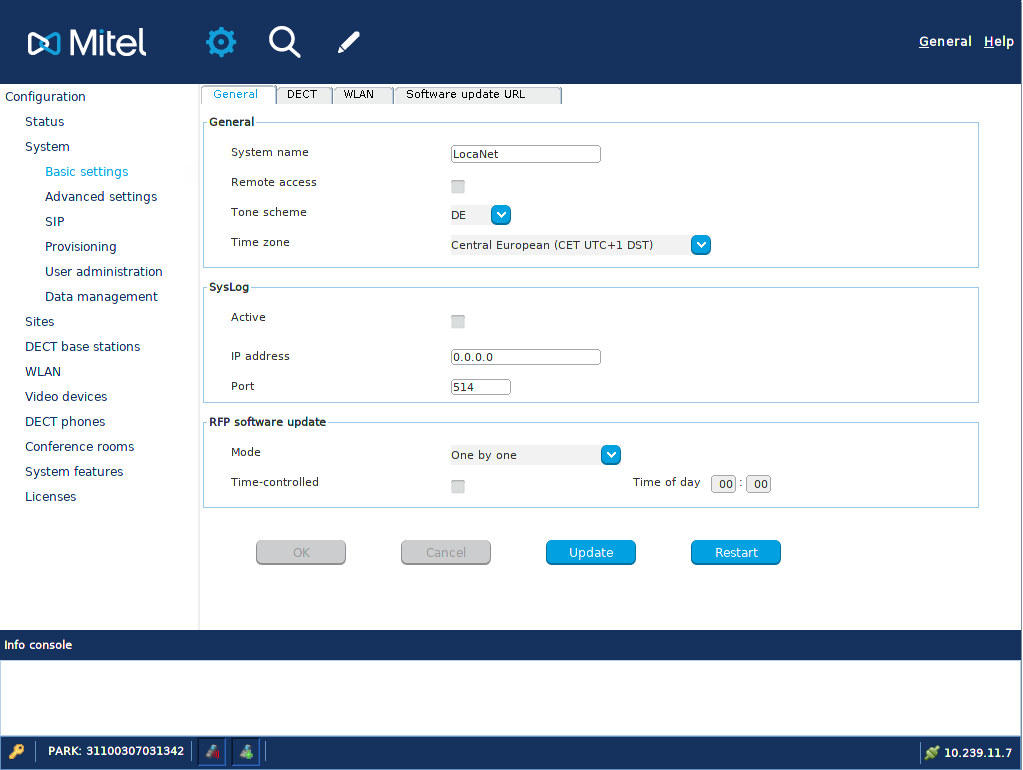Screen dimensions: 1023x770
Task: Click the connection plug icon beside IP address
Action: tap(932, 752)
